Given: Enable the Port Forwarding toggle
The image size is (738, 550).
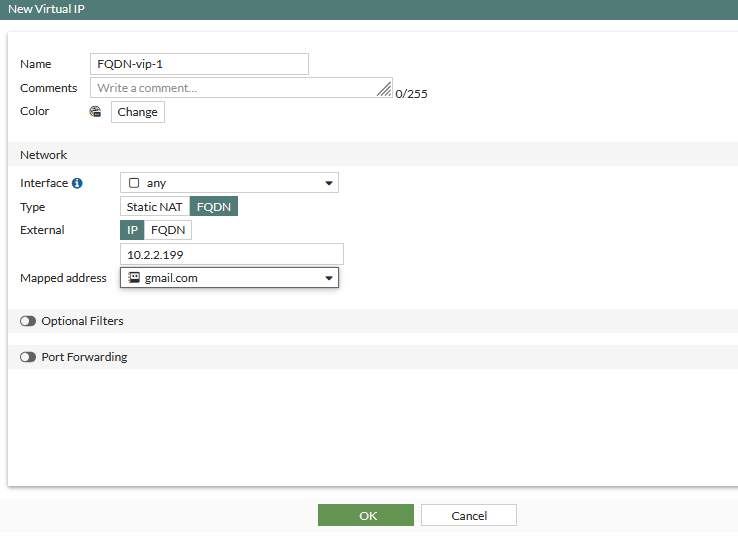Looking at the screenshot, I should click(28, 357).
